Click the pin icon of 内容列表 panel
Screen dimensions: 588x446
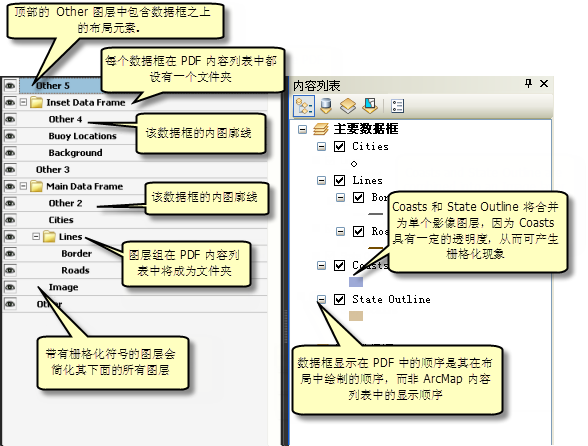click(x=528, y=84)
